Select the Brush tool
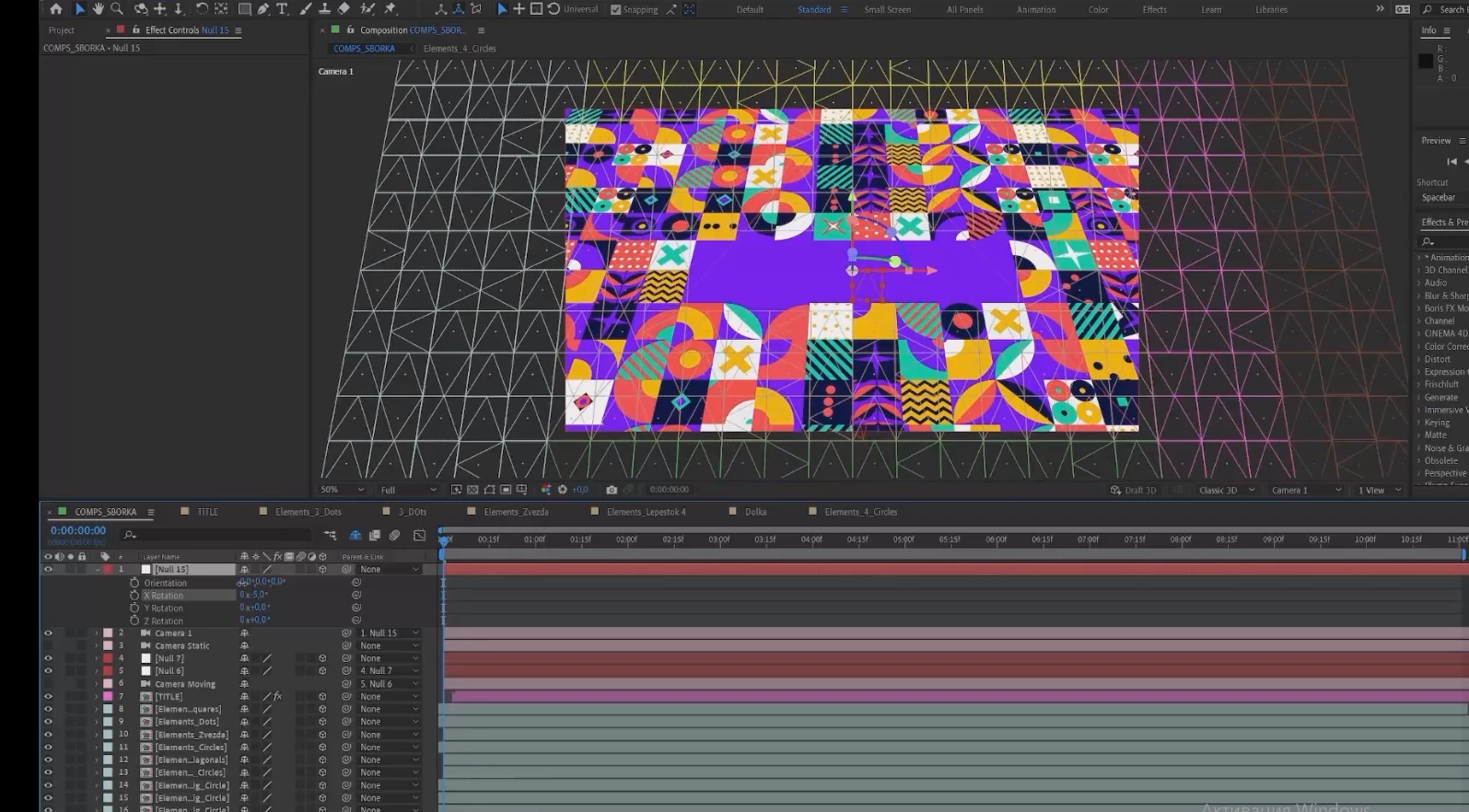 pos(306,9)
